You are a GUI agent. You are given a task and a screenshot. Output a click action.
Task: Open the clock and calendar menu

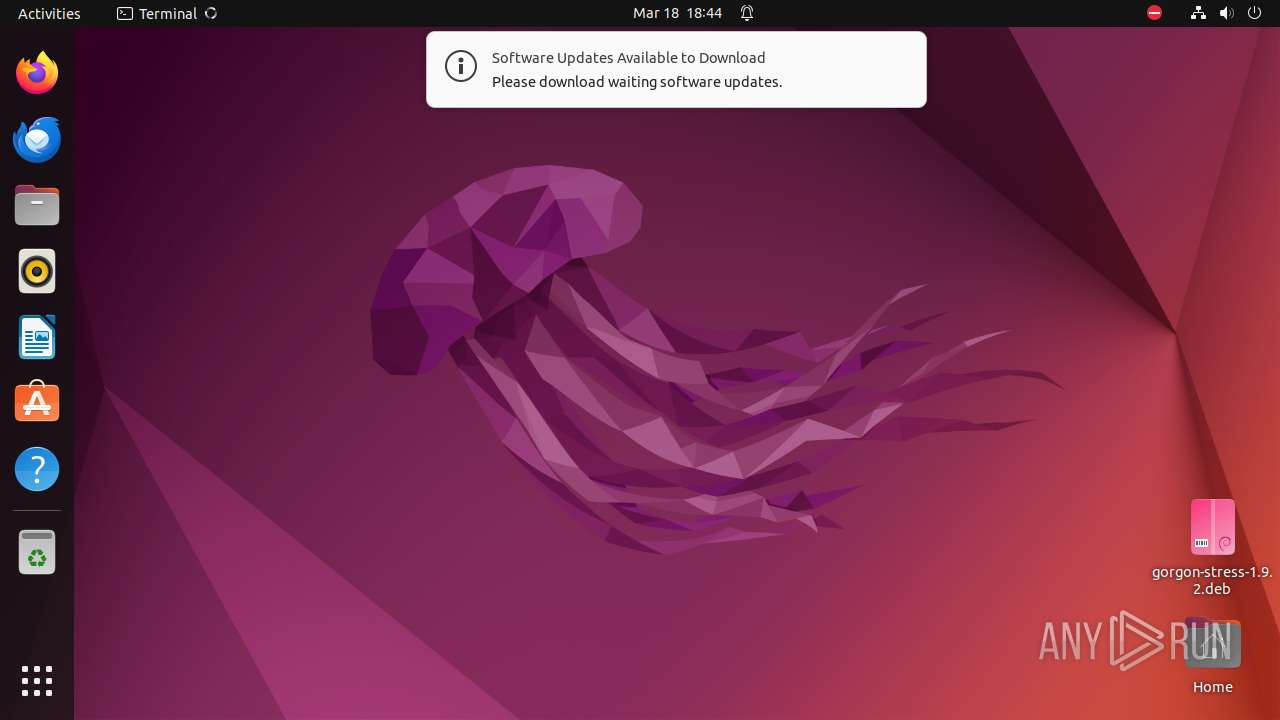(x=677, y=13)
